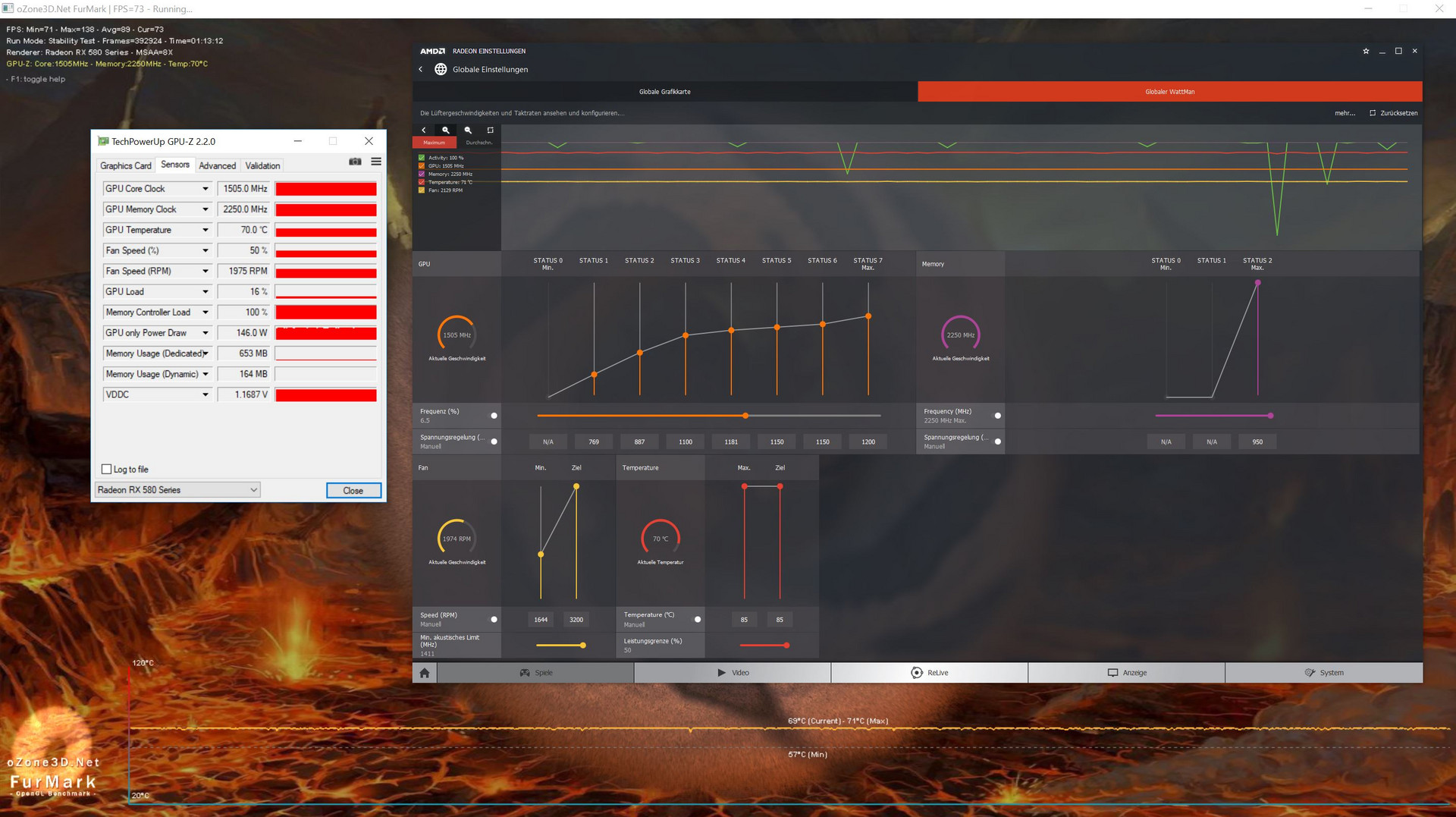The height and width of the screenshot is (817, 1456).
Task: Click the globe icon beside Globale Einstellungen
Action: [440, 69]
